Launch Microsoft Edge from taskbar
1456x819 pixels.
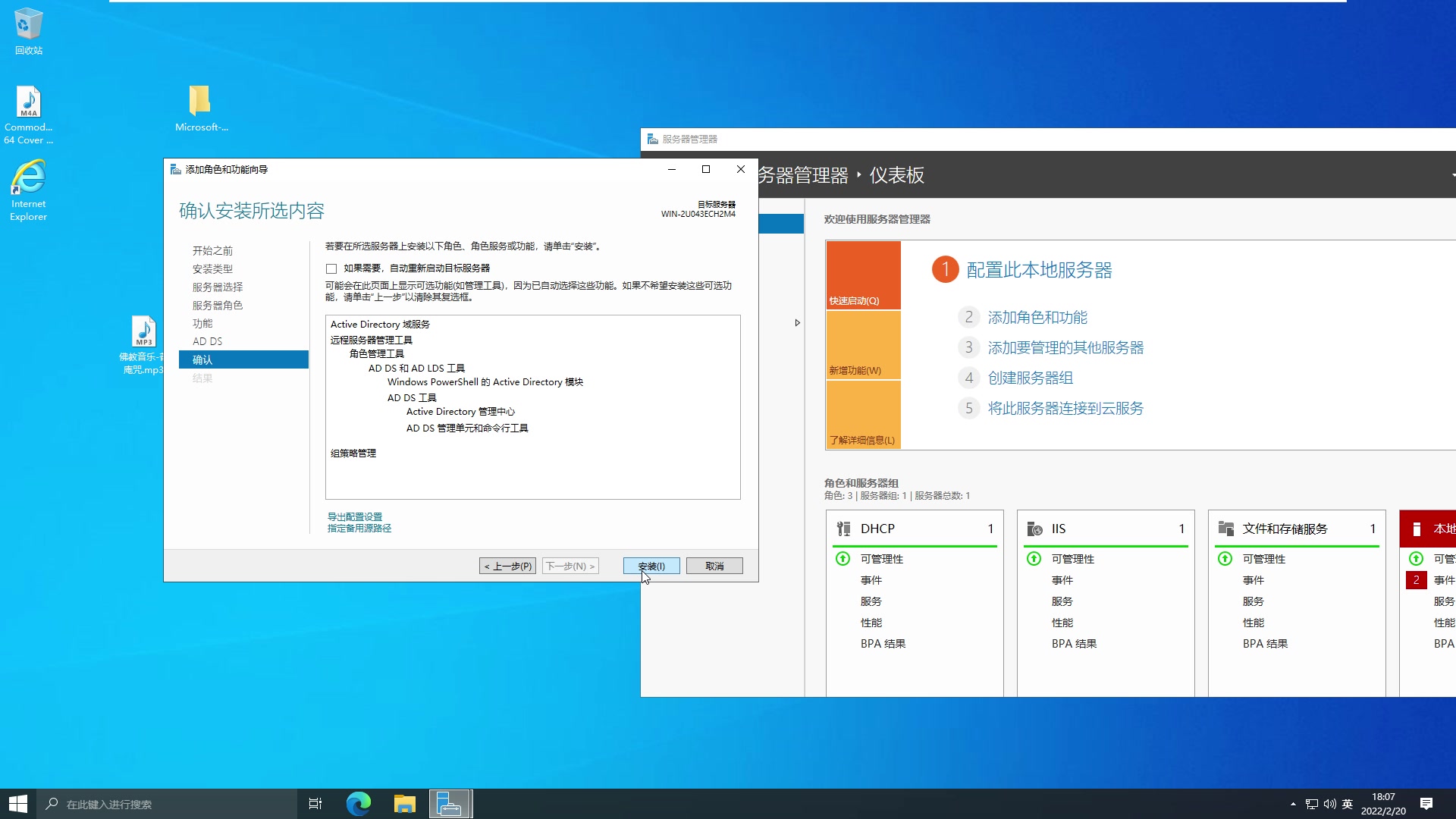pyautogui.click(x=359, y=804)
